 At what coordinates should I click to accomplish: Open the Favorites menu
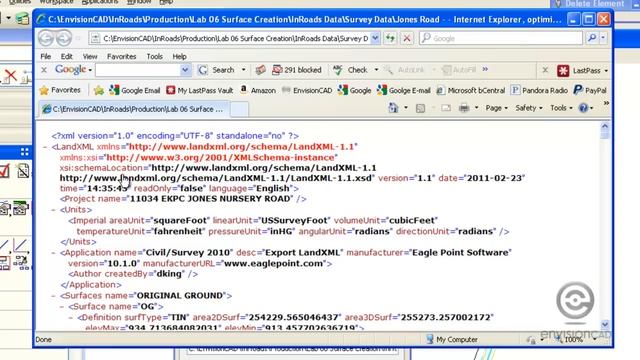(x=122, y=56)
